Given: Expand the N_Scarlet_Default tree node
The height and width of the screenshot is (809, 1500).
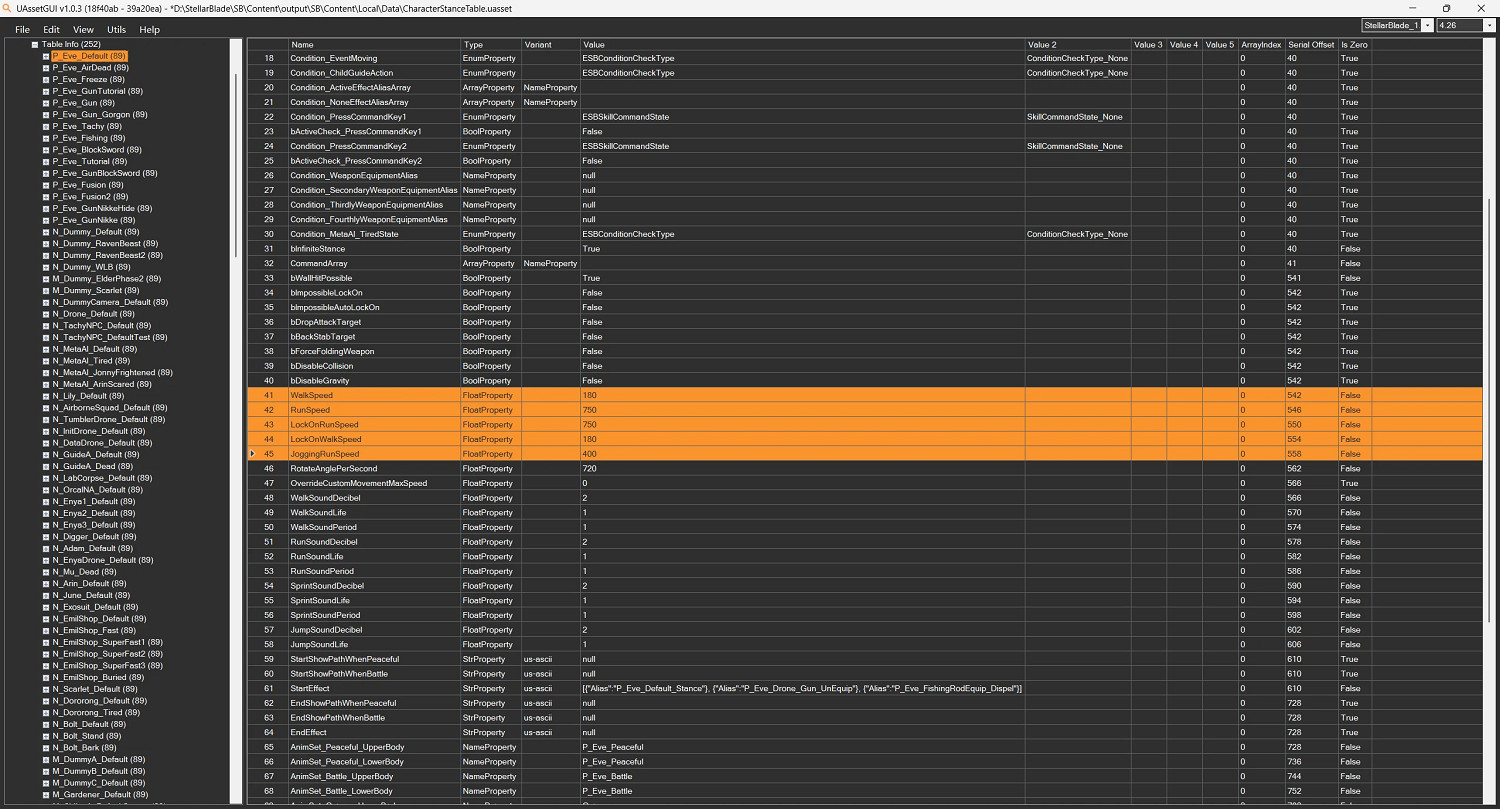Looking at the screenshot, I should (x=46, y=689).
